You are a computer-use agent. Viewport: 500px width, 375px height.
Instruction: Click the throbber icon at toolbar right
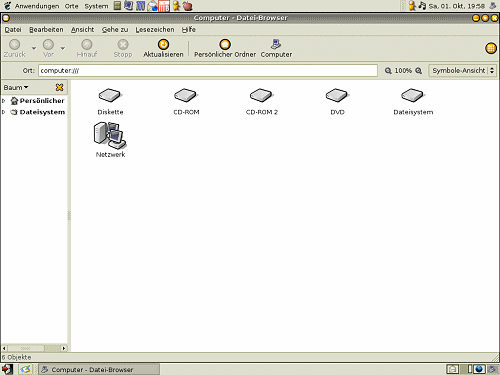(491, 48)
